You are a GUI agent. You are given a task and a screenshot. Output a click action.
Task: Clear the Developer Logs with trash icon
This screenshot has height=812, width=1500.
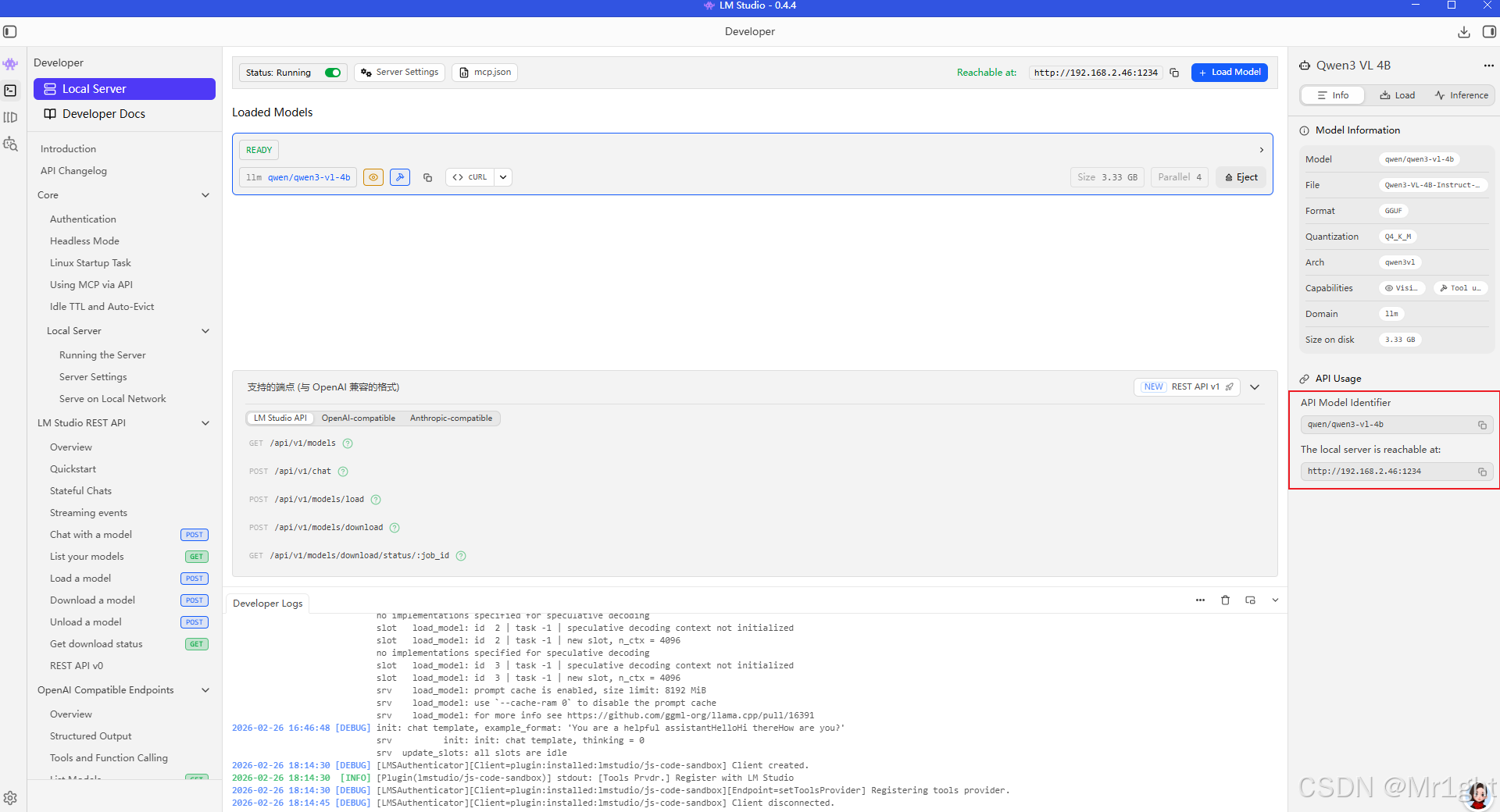click(x=1225, y=600)
